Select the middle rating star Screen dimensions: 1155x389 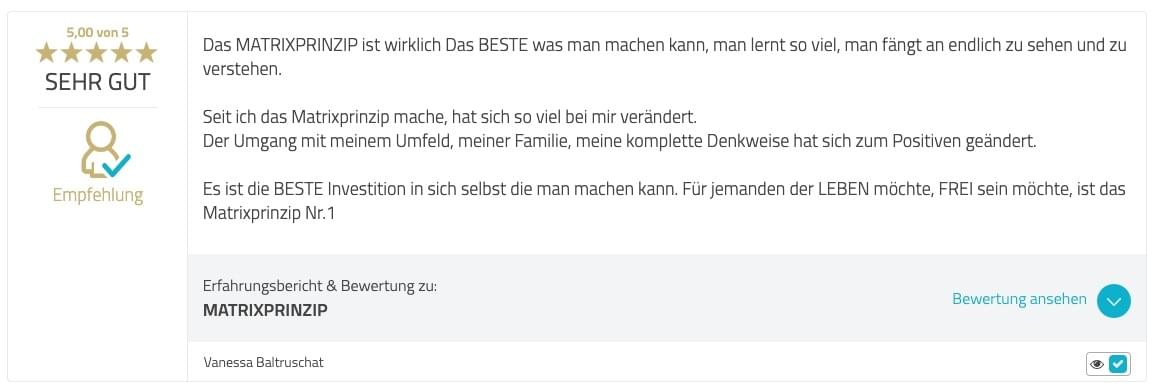pyautogui.click(x=96, y=52)
